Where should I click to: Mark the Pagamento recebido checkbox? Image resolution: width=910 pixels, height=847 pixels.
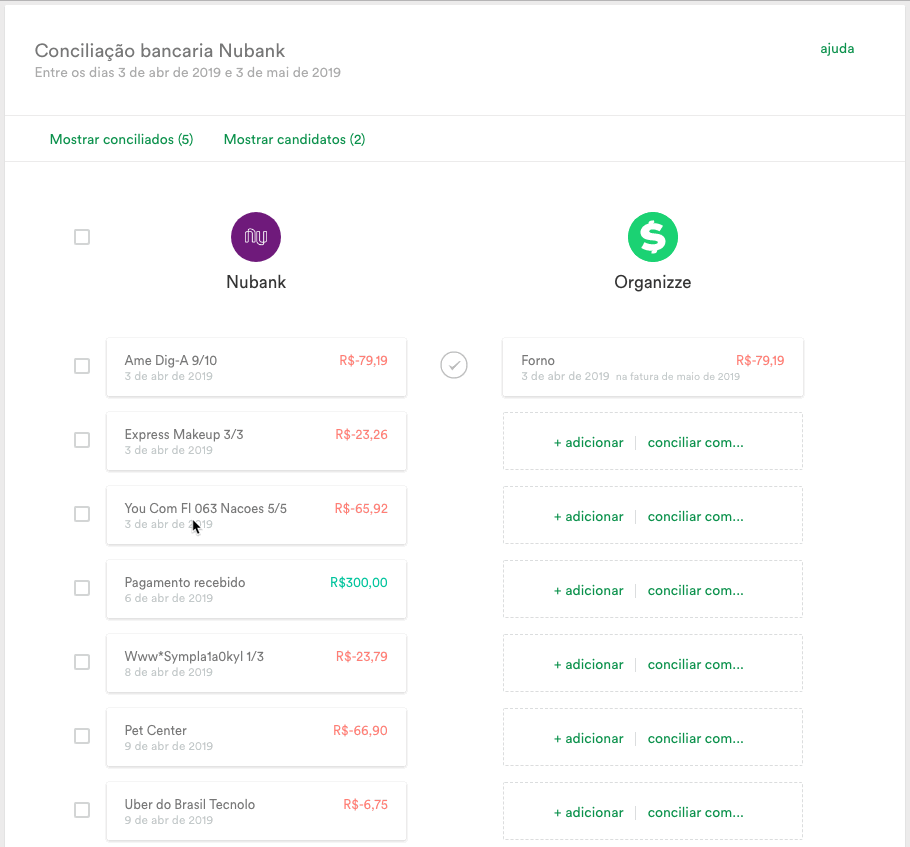[82, 588]
